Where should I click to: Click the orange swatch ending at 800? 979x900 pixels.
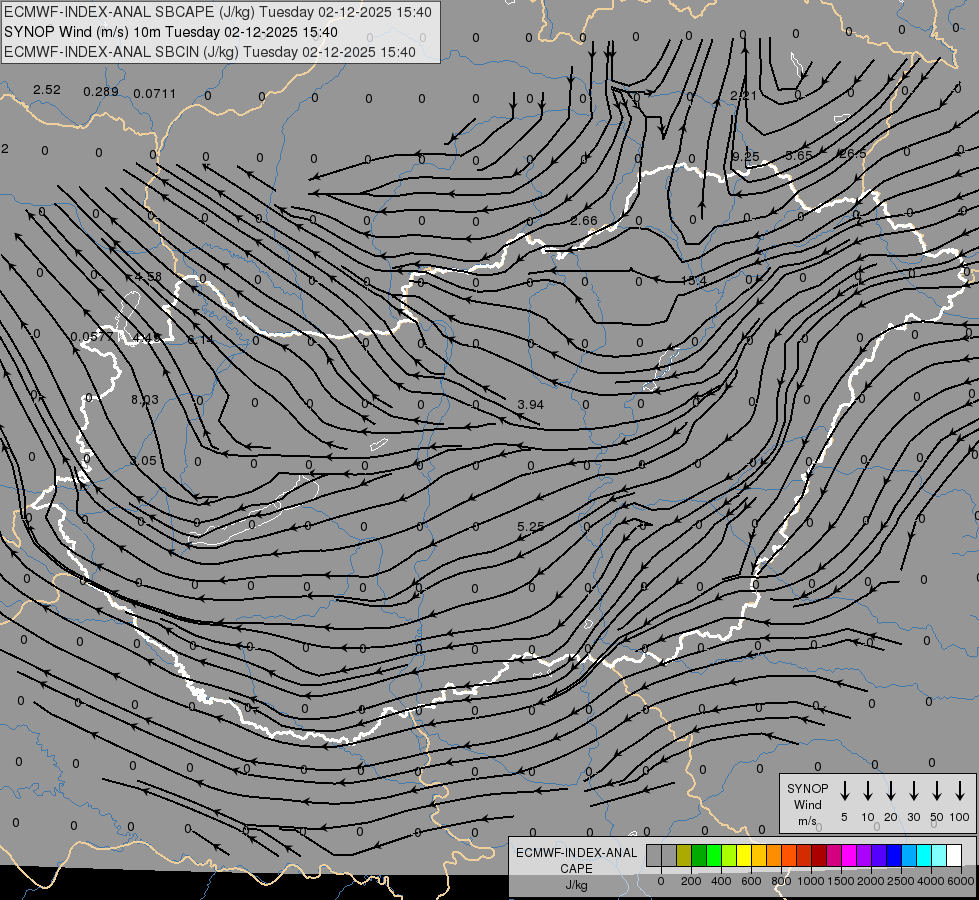(774, 855)
